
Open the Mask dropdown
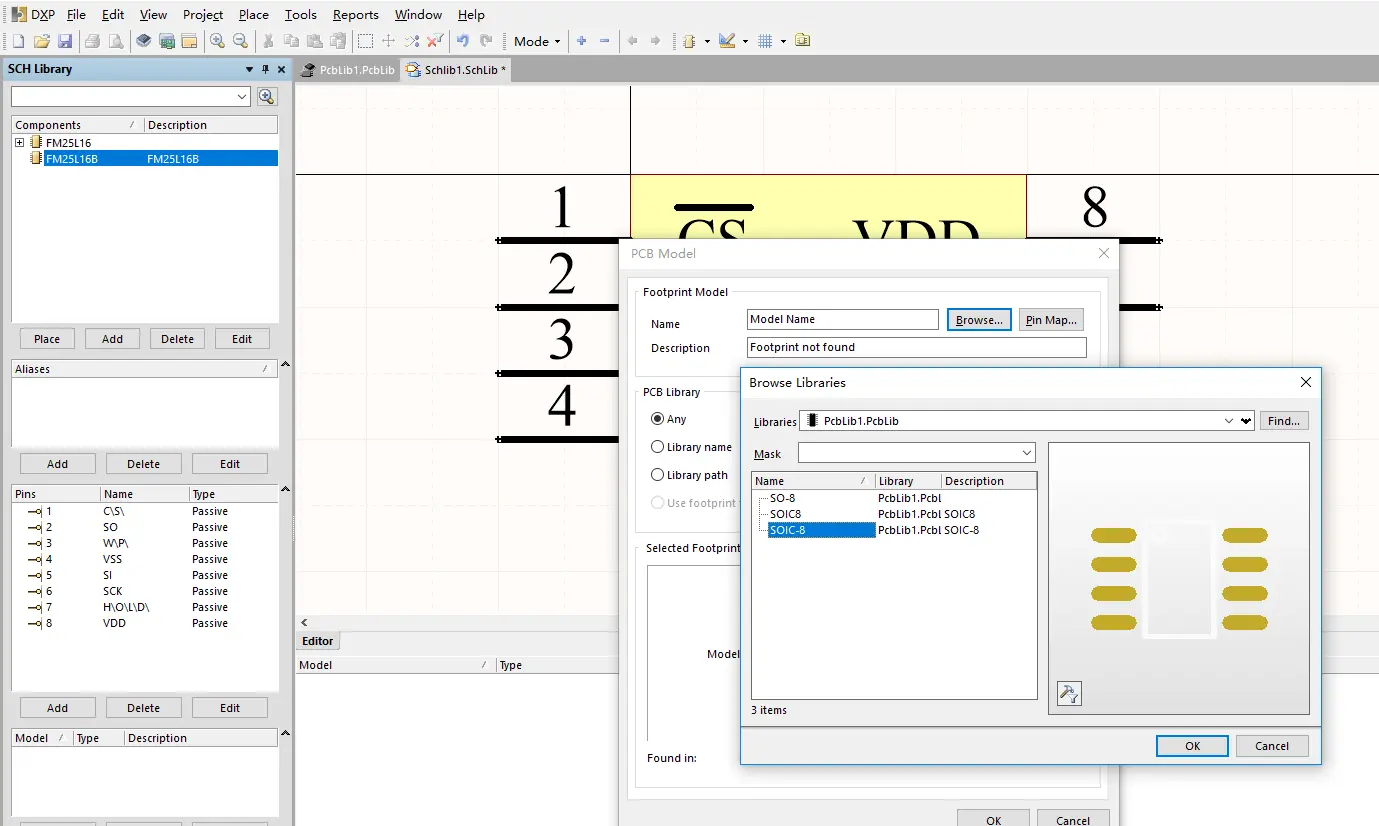point(1027,454)
